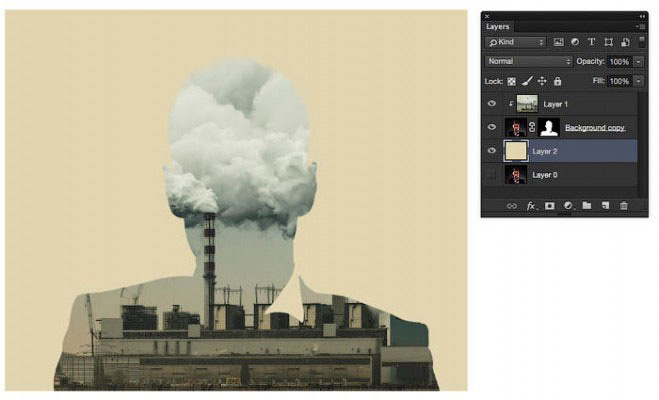The image size is (659, 400).
Task: Click the Fill label
Action: [x=598, y=81]
